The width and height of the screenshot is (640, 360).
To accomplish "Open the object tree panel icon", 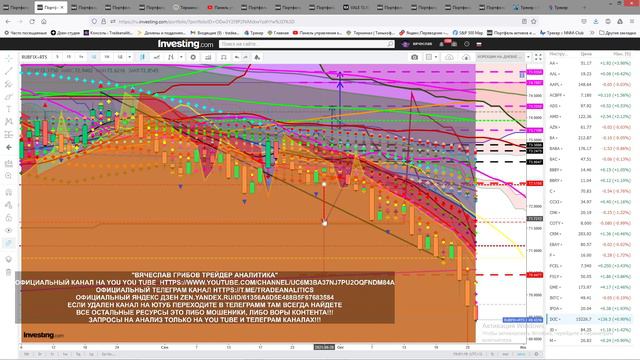I will (x=9, y=243).
